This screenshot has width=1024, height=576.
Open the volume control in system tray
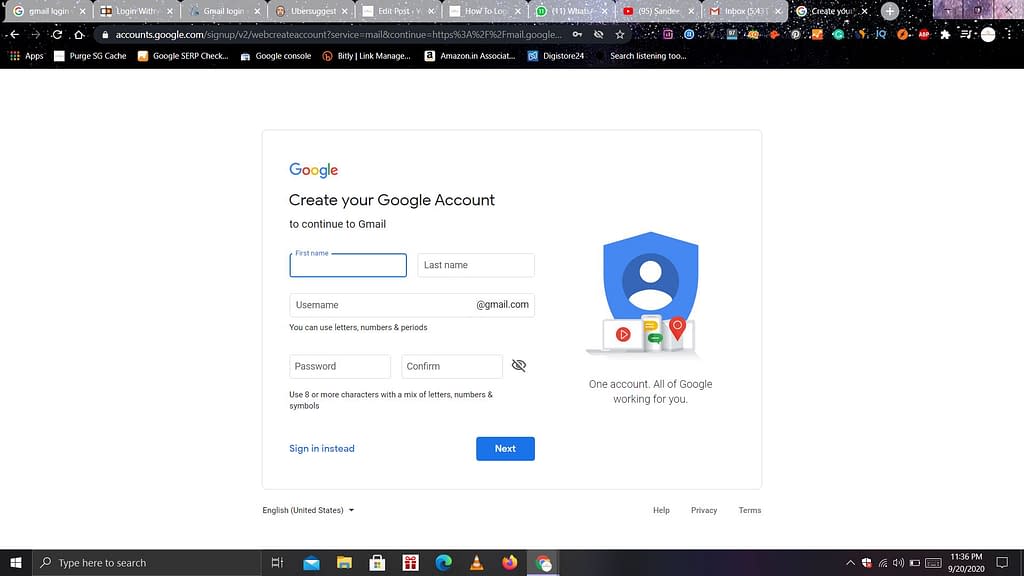[x=899, y=562]
